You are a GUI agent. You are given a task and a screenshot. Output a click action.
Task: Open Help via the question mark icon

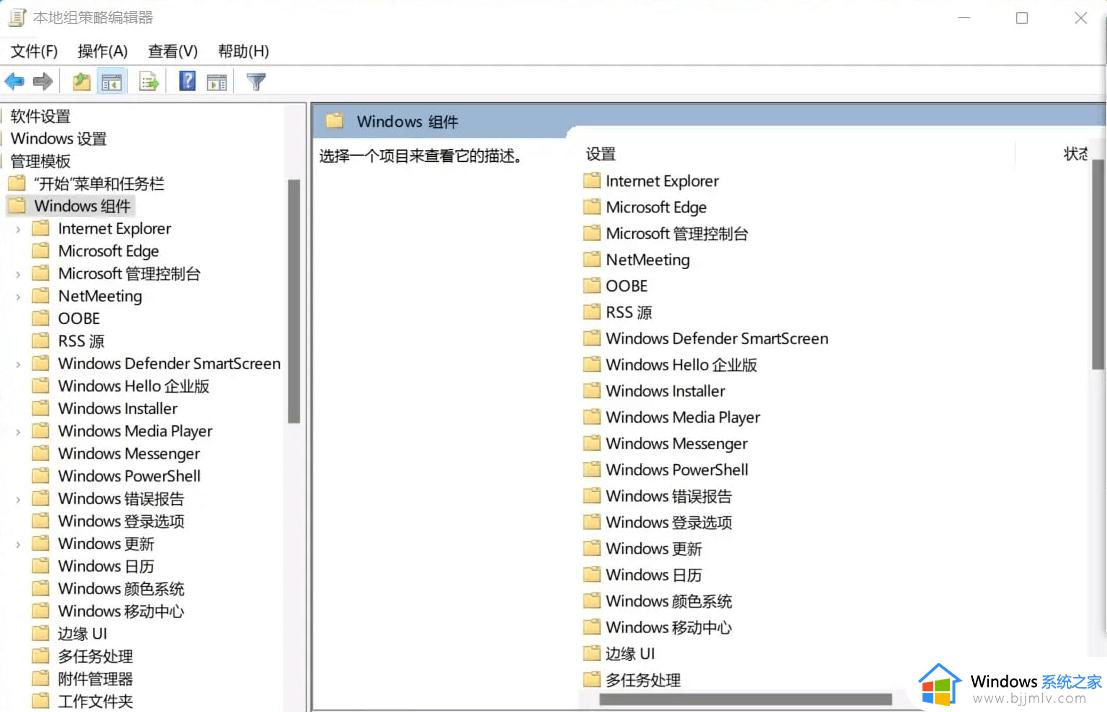pos(187,81)
